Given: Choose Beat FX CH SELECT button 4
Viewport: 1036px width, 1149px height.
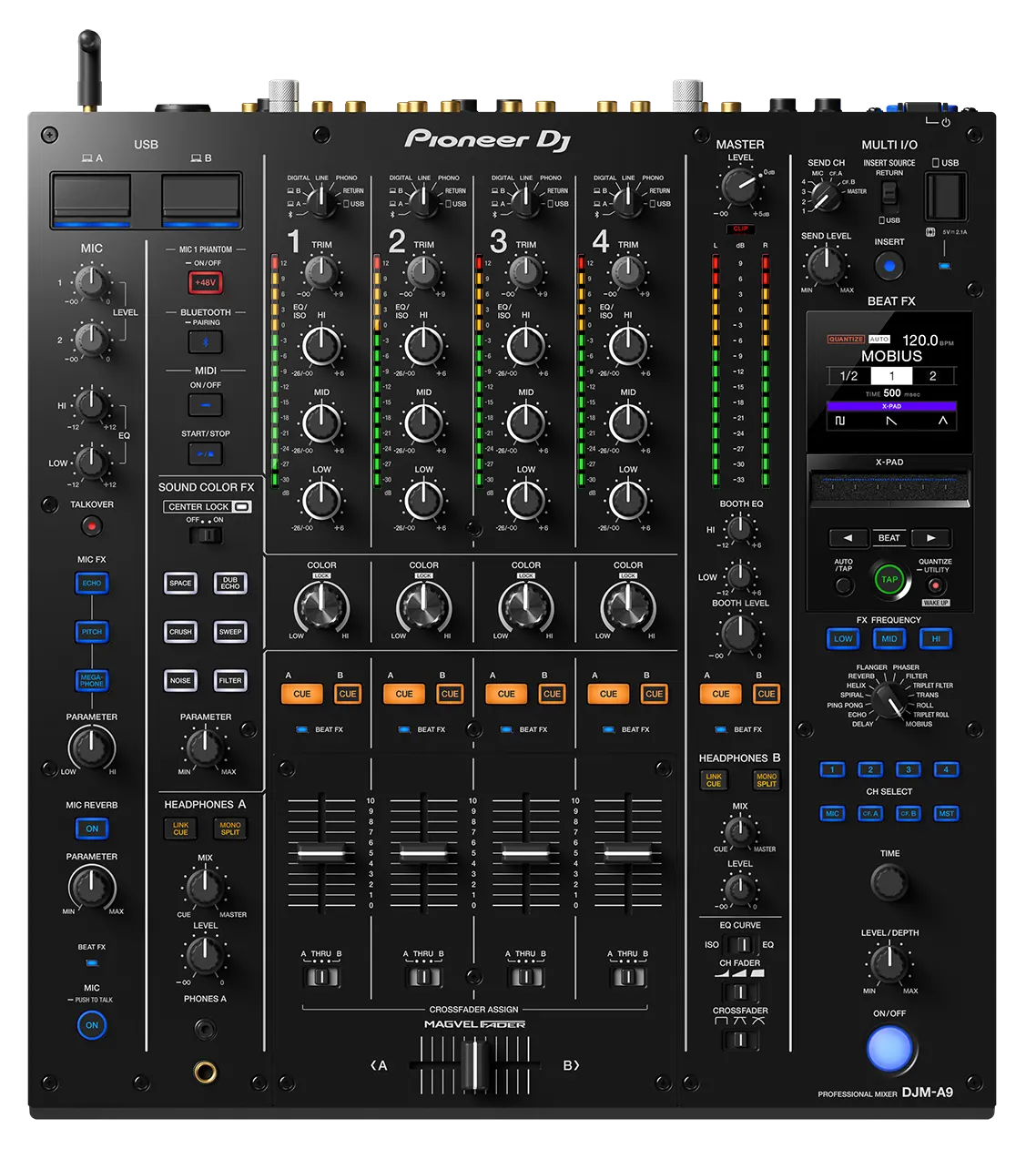Looking at the screenshot, I should pos(946,770).
